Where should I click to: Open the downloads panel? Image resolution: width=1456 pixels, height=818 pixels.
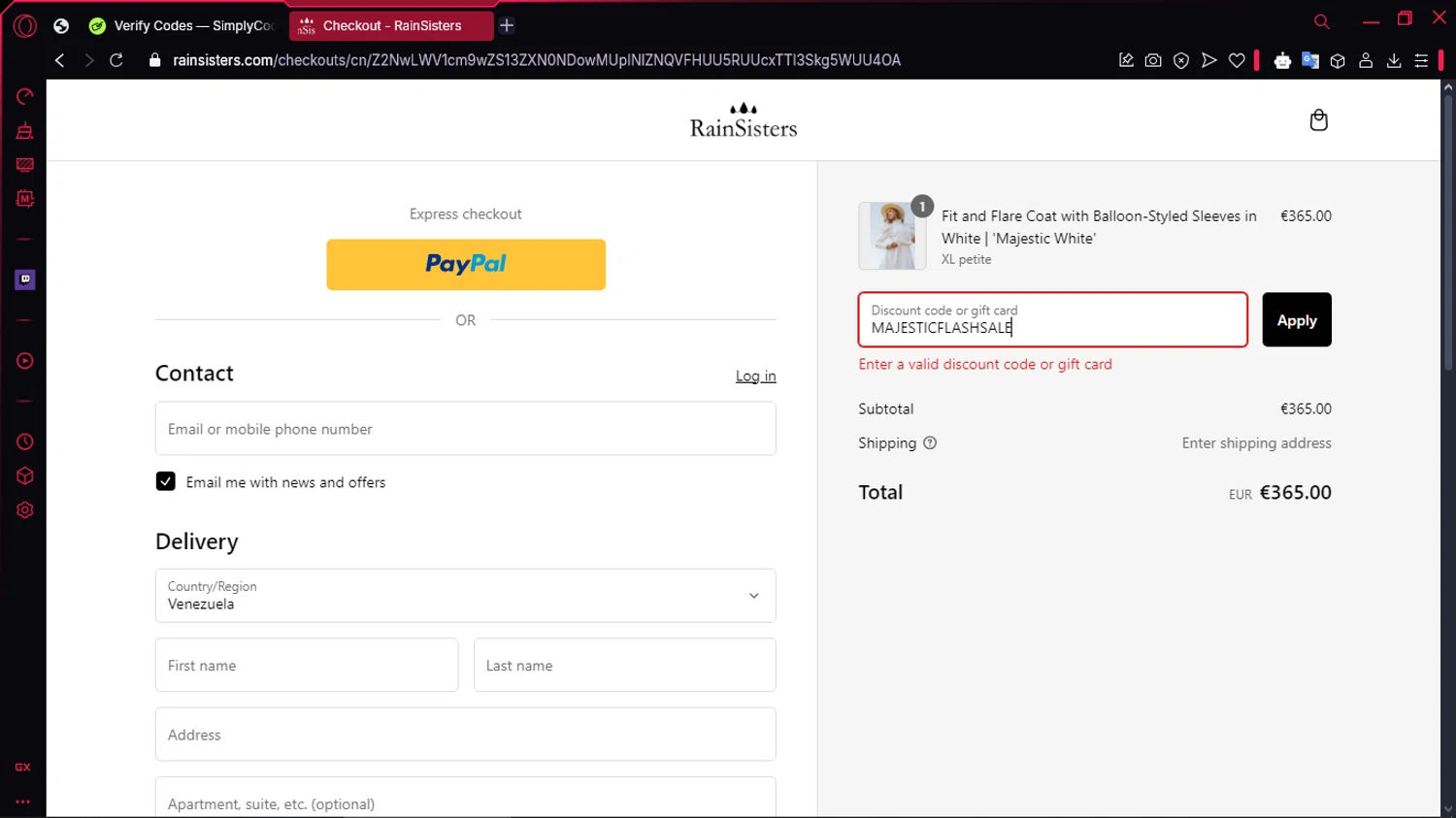(1394, 60)
